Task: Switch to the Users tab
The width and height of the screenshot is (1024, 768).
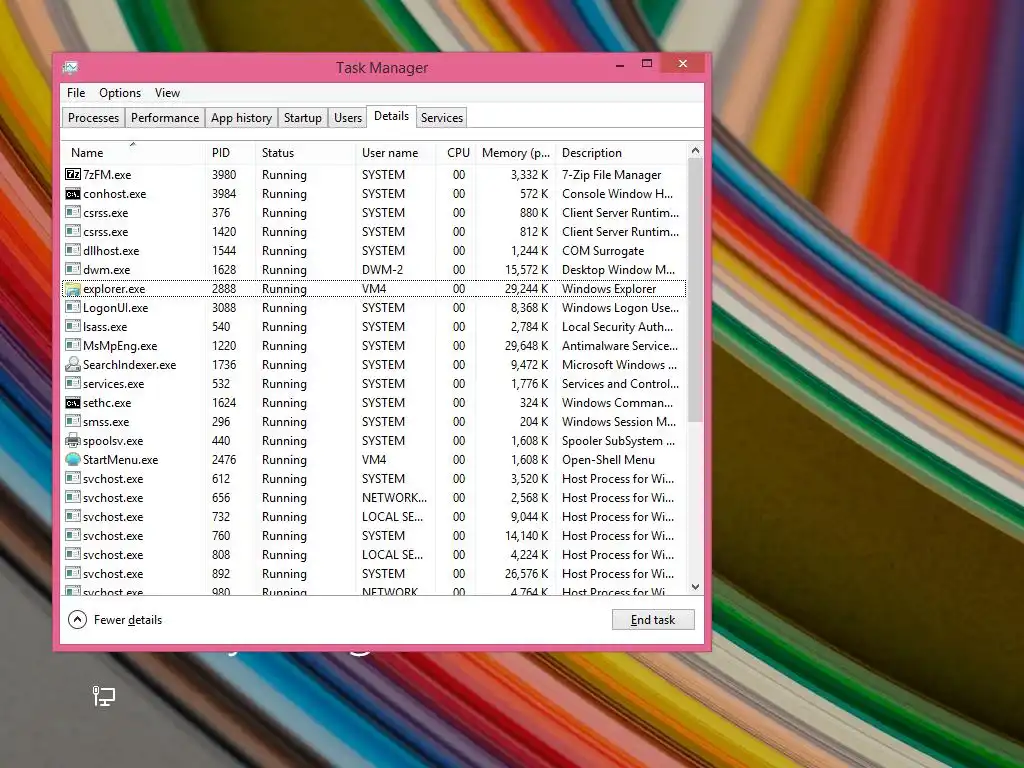Action: (347, 118)
